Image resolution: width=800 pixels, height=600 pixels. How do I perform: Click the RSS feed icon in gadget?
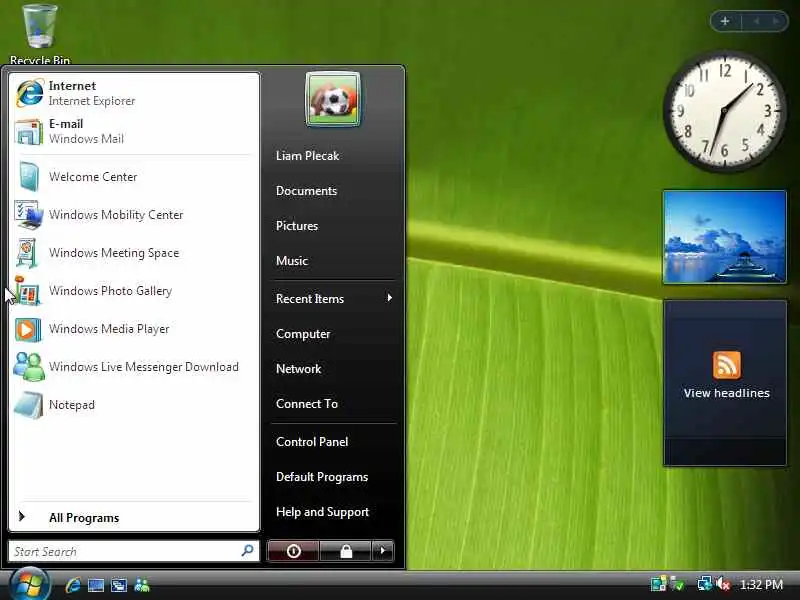727,365
